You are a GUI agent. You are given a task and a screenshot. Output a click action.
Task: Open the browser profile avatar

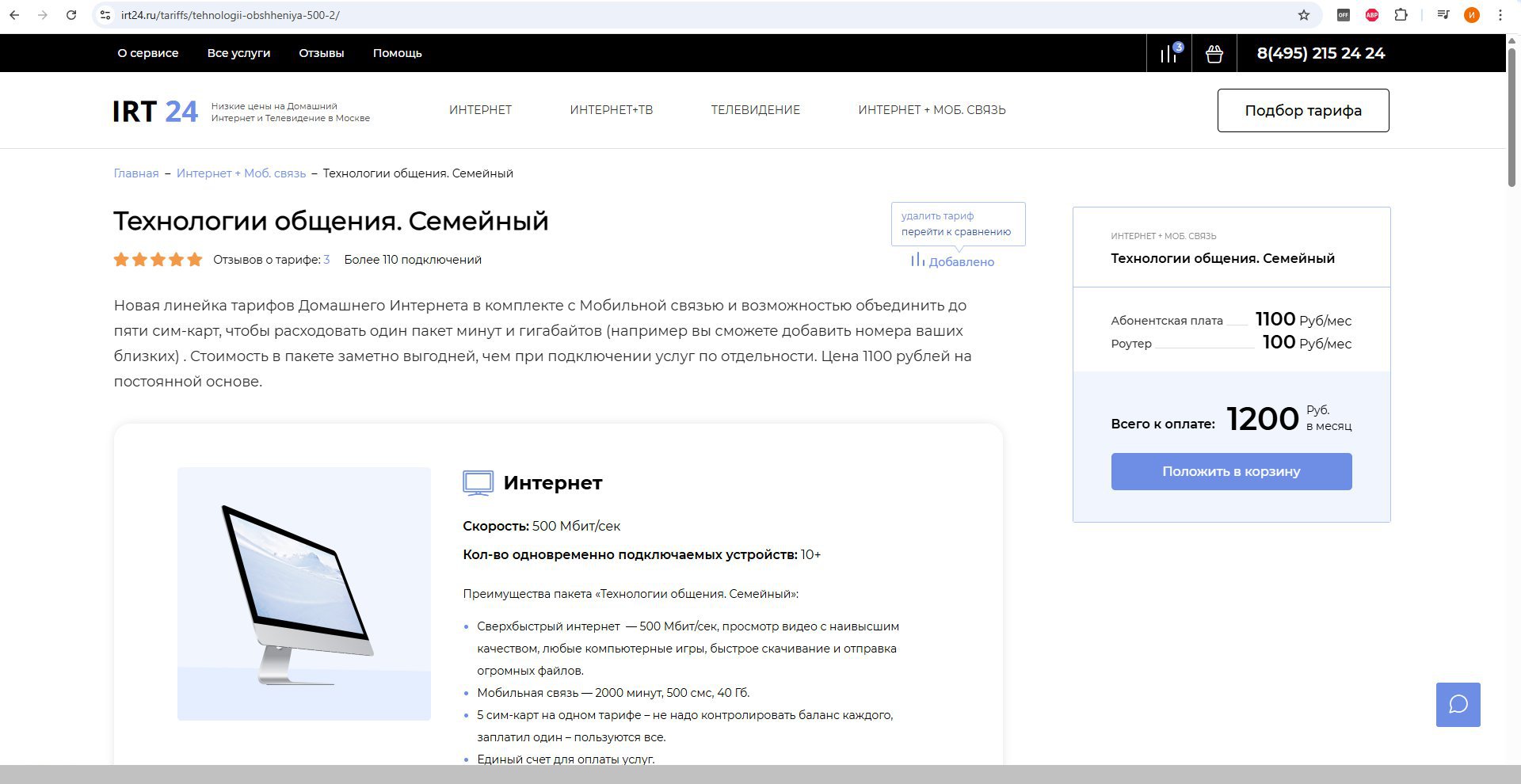[1472, 15]
